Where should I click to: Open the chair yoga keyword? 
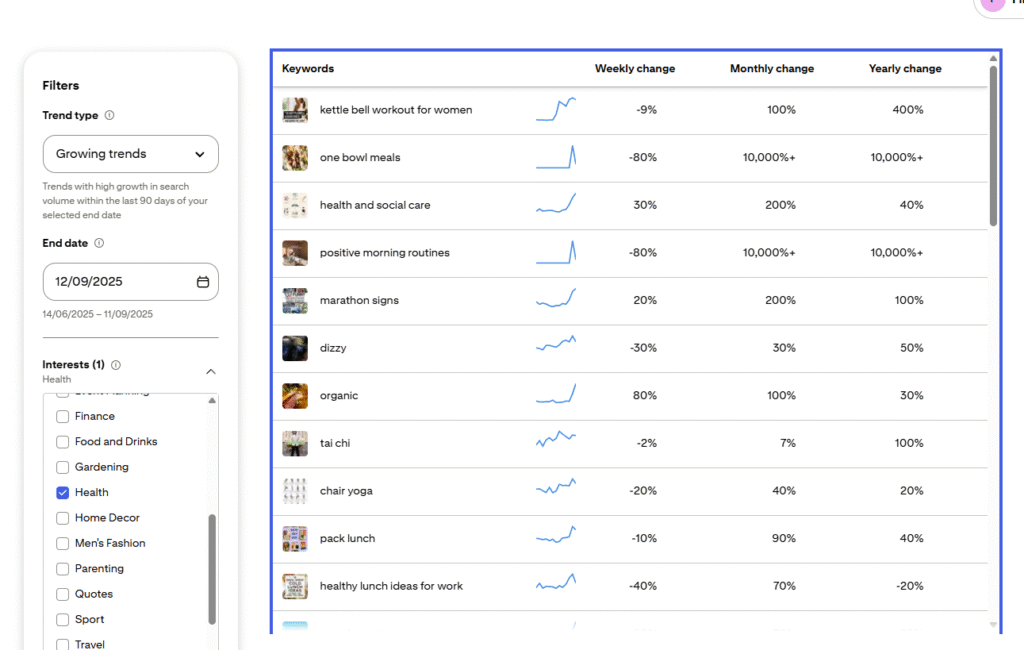coord(346,491)
